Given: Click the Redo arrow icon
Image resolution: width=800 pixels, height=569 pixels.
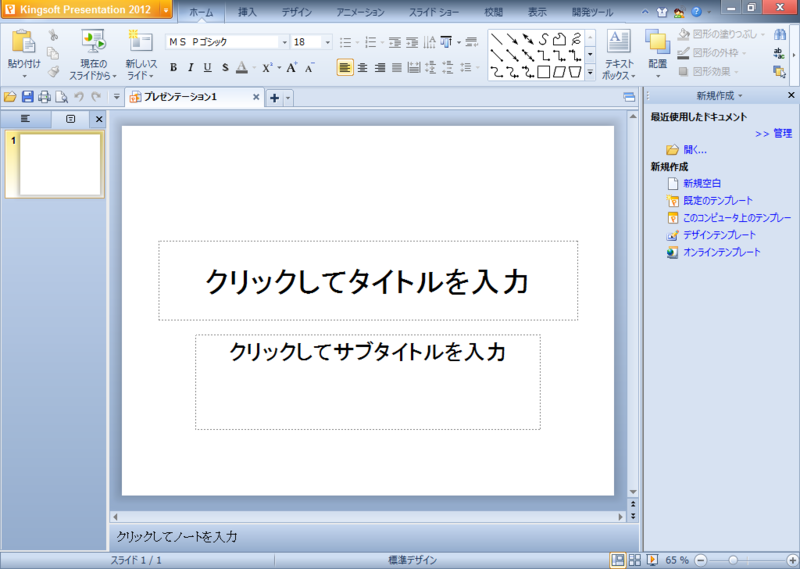Looking at the screenshot, I should click(96, 97).
